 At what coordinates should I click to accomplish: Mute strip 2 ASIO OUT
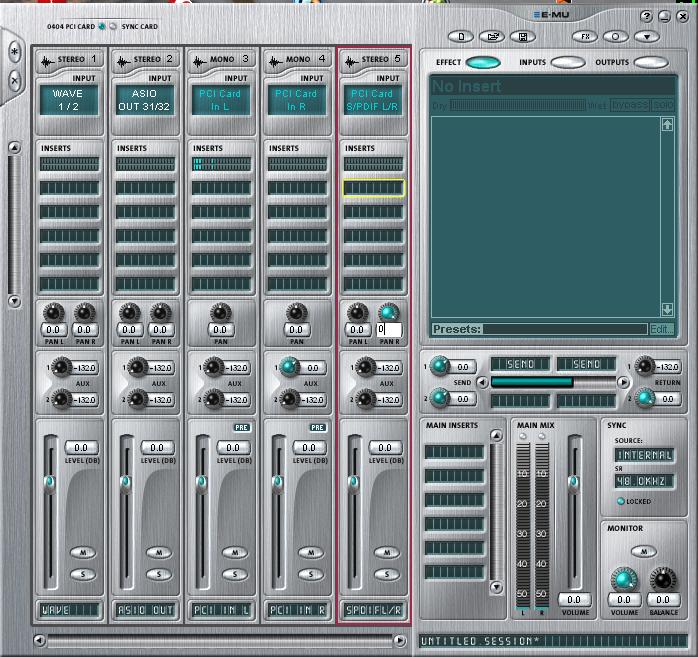click(x=159, y=553)
